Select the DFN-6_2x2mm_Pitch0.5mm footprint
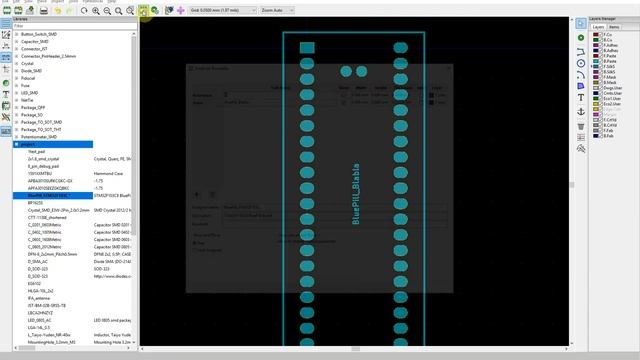Screen dimensions: 640x360 click(x=52, y=254)
